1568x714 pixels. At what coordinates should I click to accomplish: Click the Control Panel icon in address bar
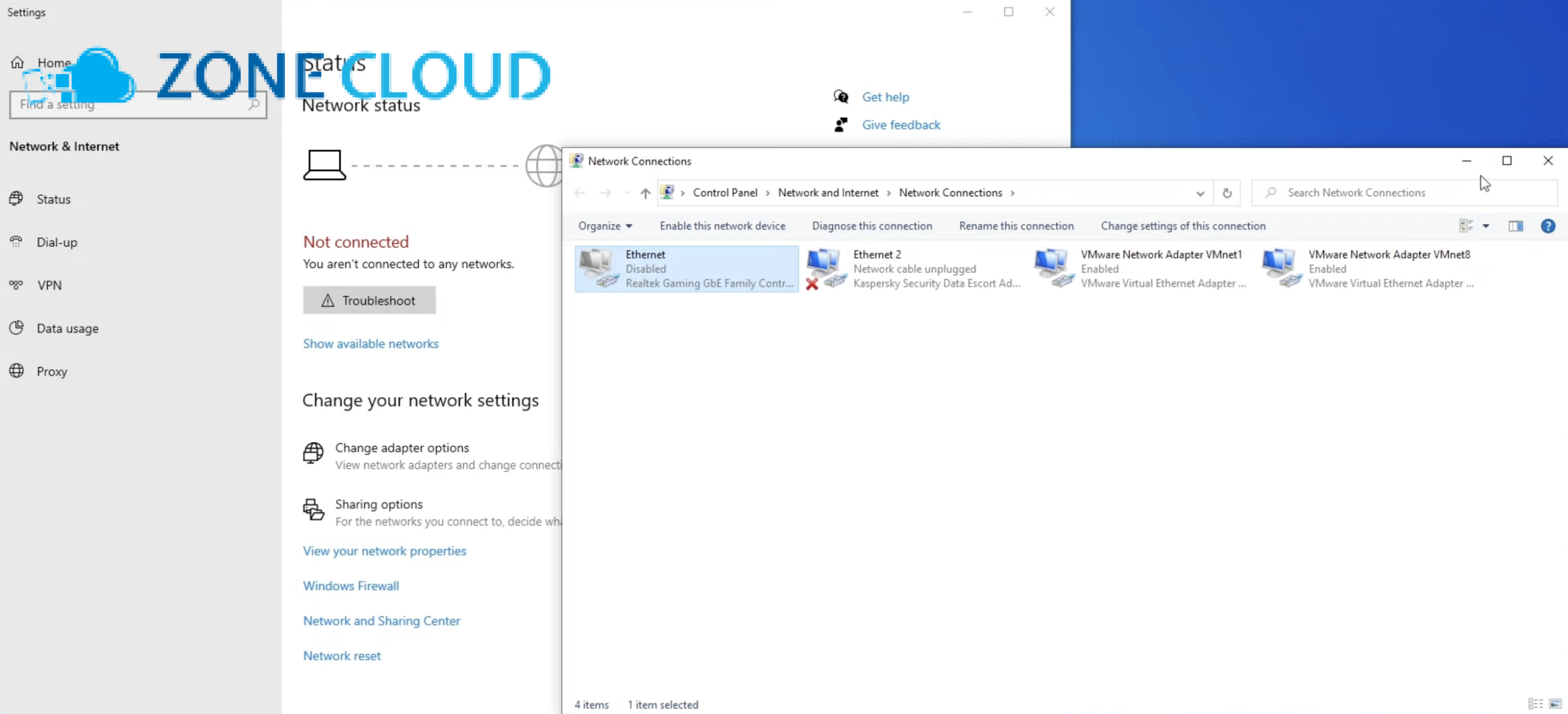668,192
